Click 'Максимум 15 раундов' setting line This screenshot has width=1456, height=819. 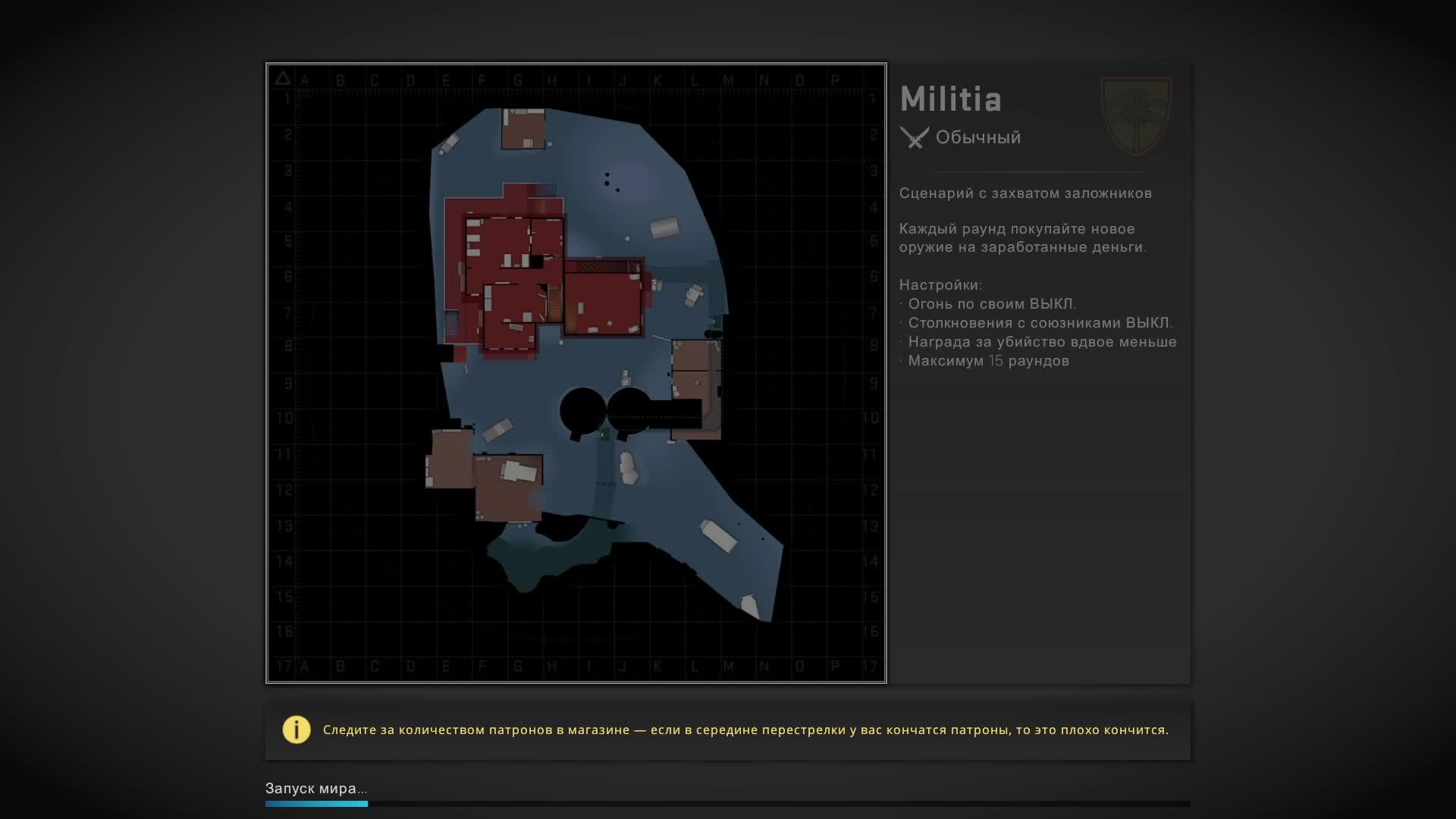coord(989,361)
